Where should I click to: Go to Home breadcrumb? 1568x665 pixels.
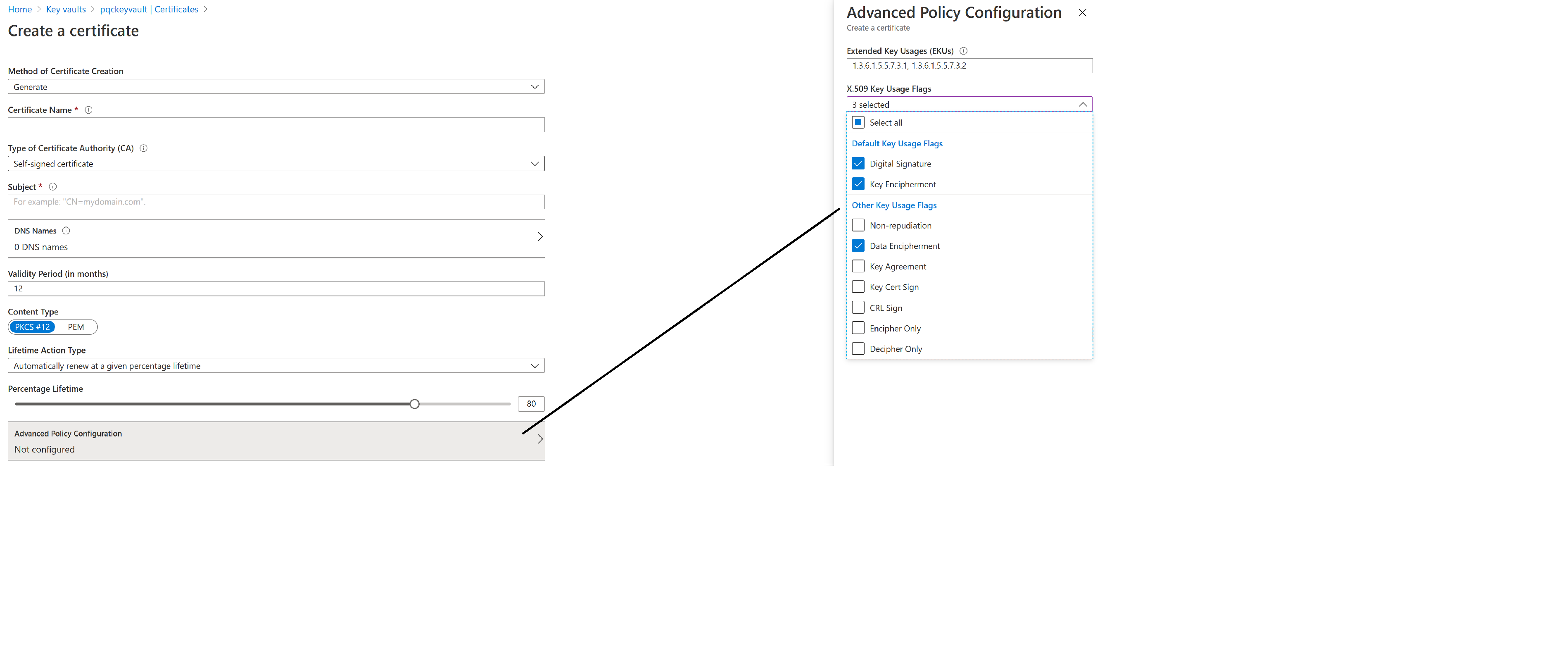coord(19,9)
